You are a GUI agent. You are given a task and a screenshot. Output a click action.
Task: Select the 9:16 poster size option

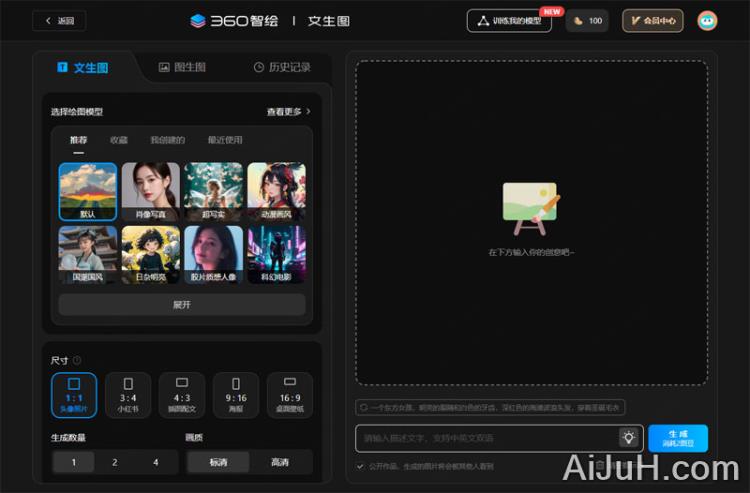(x=236, y=395)
